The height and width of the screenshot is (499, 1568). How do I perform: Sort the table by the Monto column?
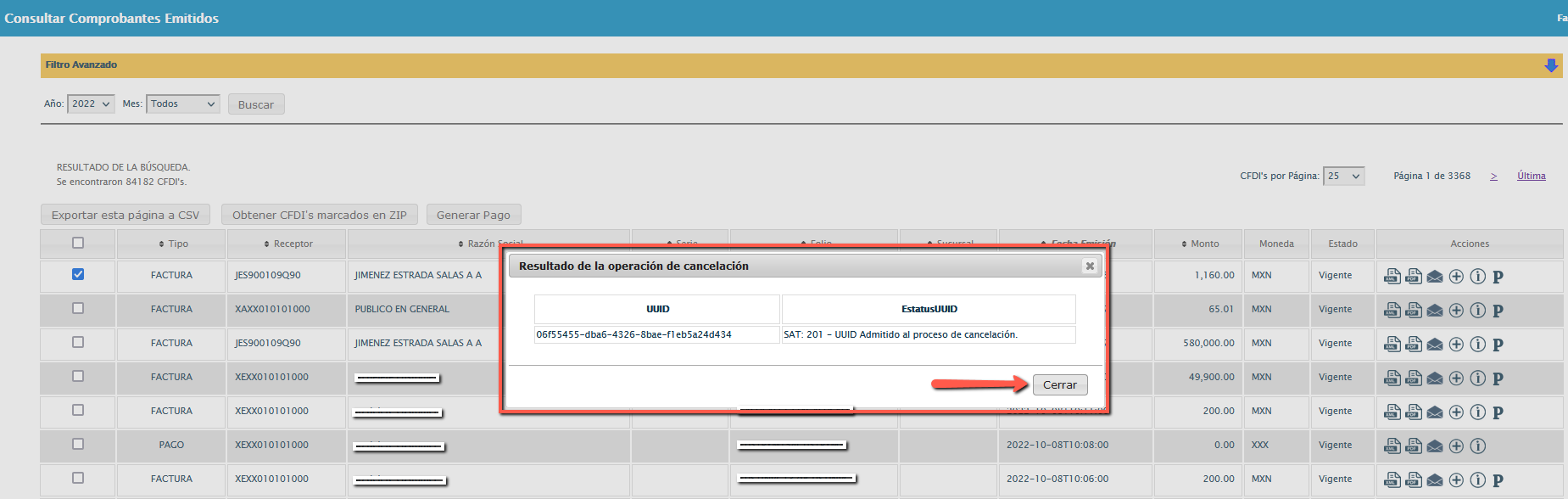(x=1199, y=244)
